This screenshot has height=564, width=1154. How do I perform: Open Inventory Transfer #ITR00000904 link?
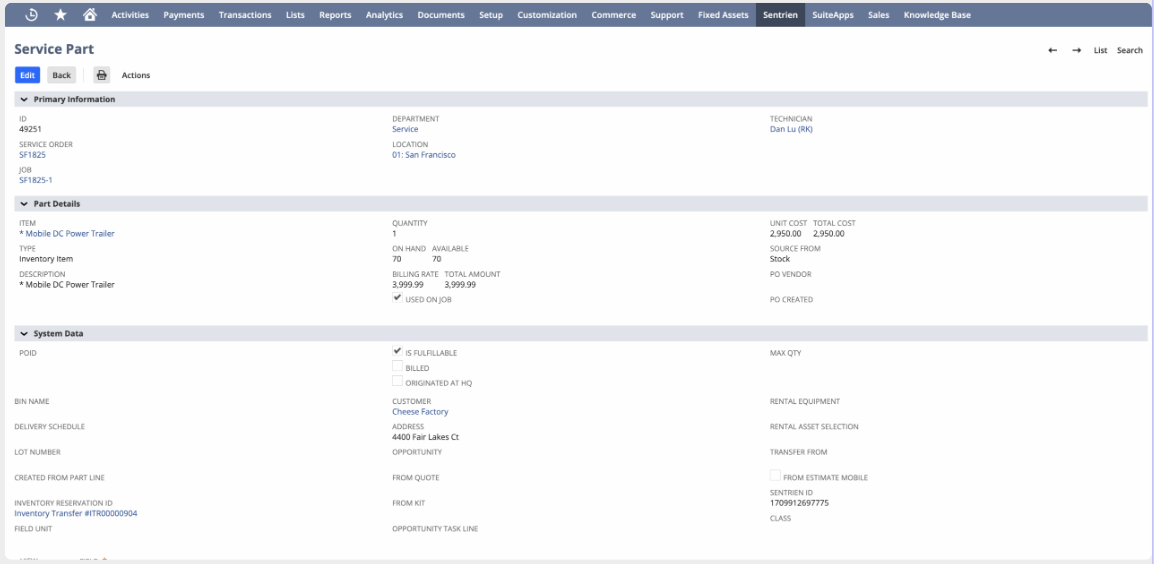click(x=76, y=513)
